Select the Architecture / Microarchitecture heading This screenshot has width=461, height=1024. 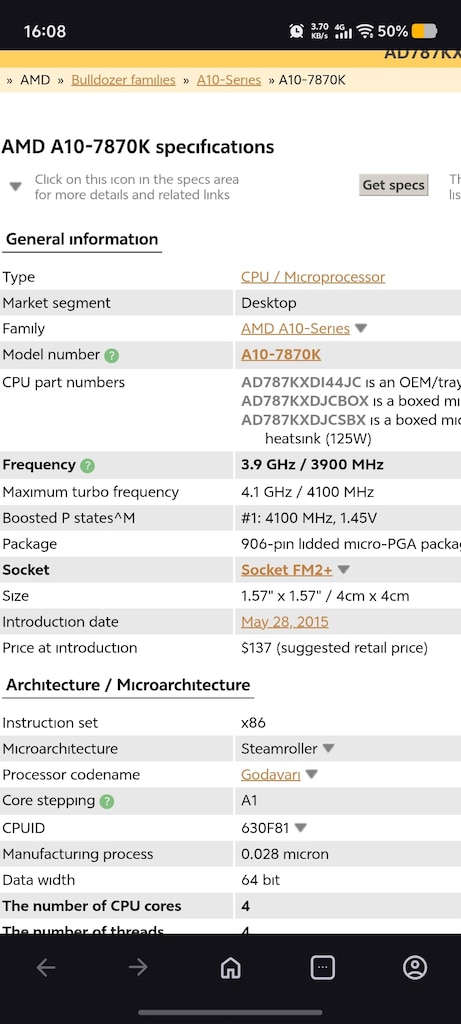(x=128, y=685)
